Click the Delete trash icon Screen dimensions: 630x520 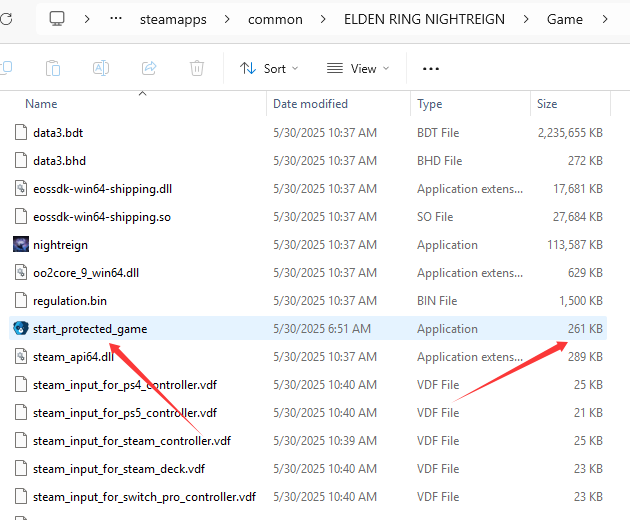(x=197, y=68)
